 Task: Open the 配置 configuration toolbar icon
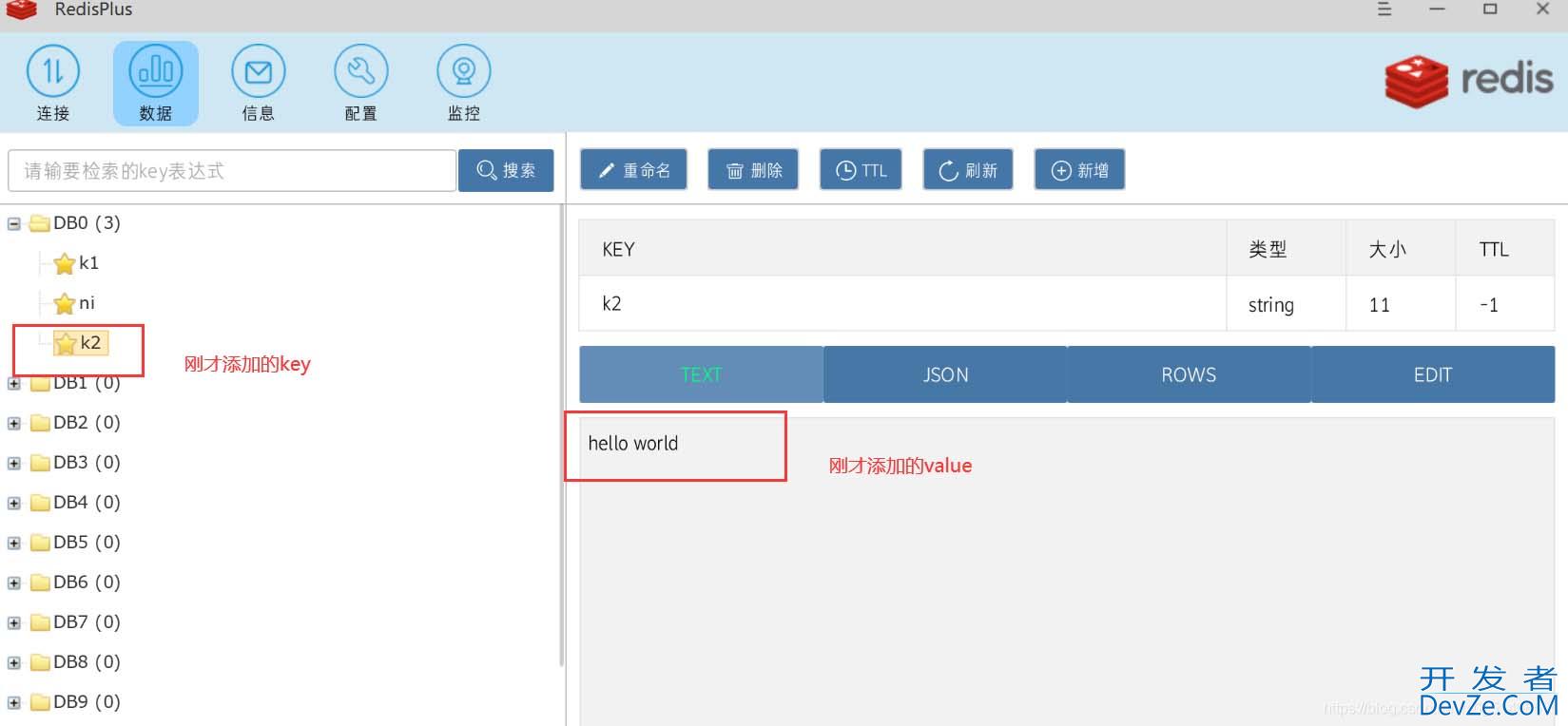point(361,84)
